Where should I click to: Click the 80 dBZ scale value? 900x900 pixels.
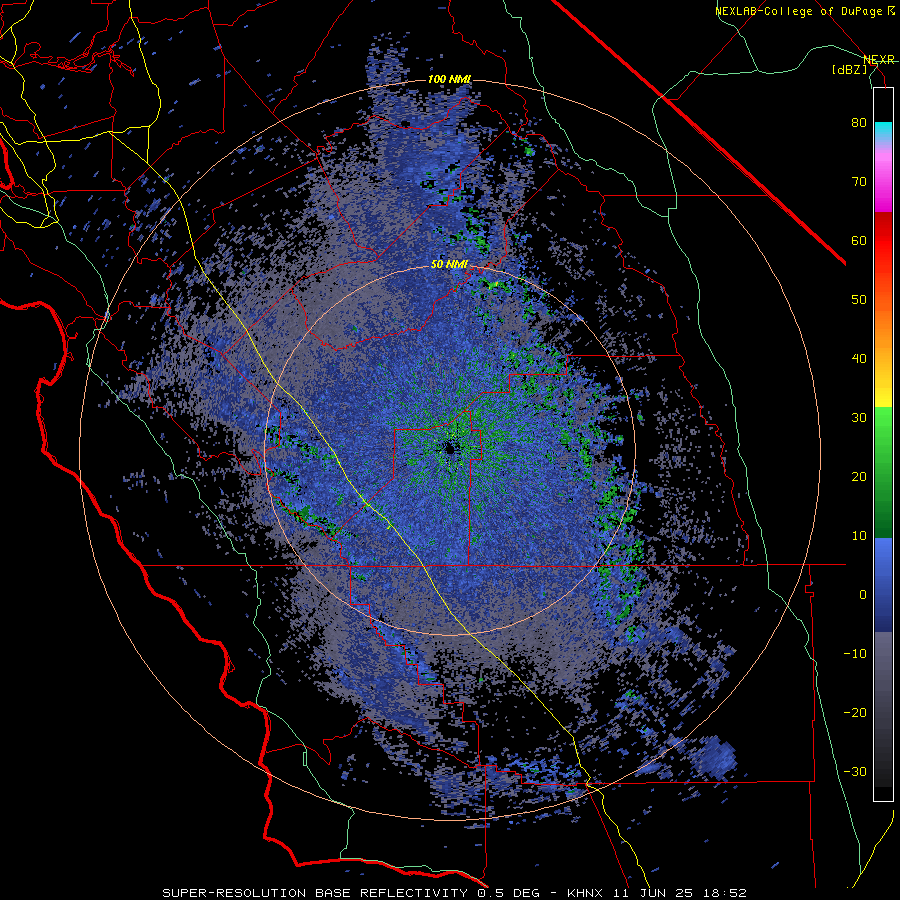(859, 123)
